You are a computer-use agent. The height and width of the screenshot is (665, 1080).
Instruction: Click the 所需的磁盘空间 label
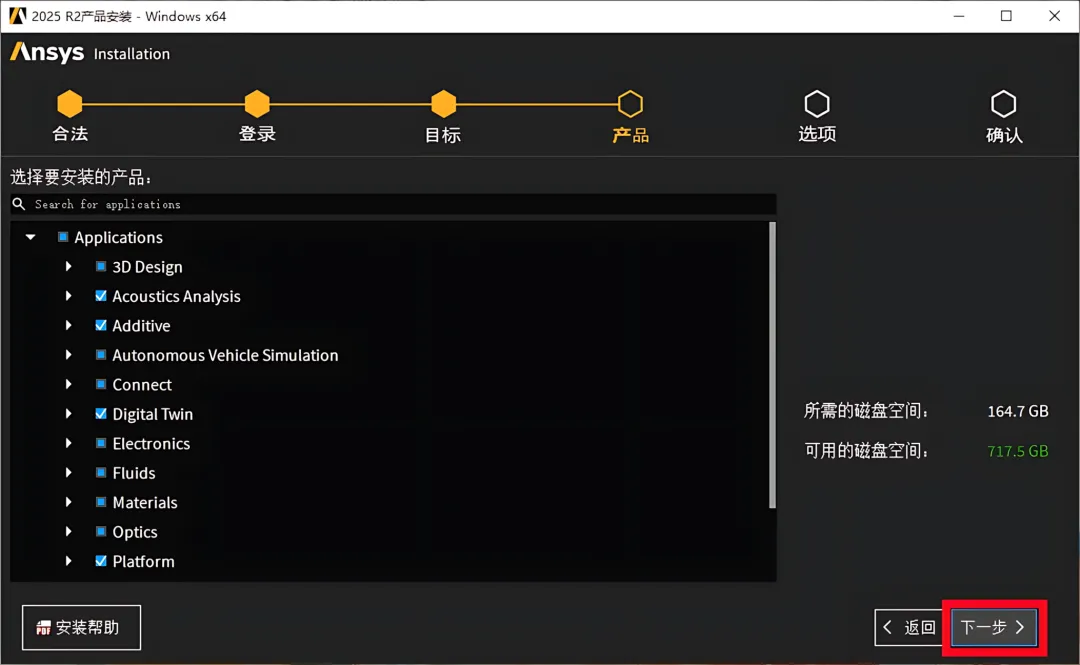click(866, 411)
